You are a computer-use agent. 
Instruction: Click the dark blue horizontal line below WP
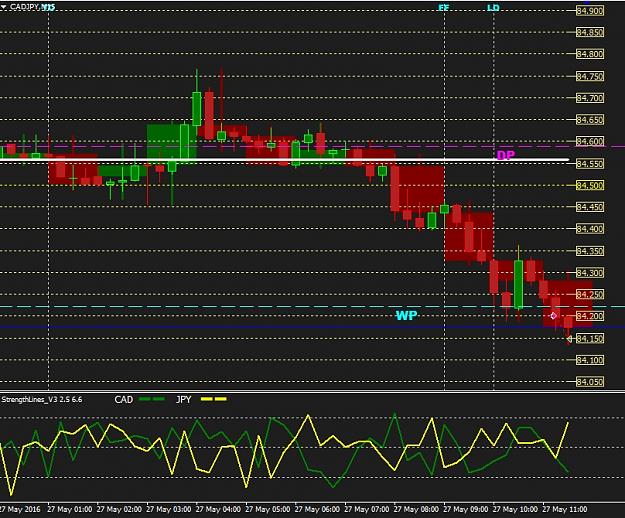(312, 327)
